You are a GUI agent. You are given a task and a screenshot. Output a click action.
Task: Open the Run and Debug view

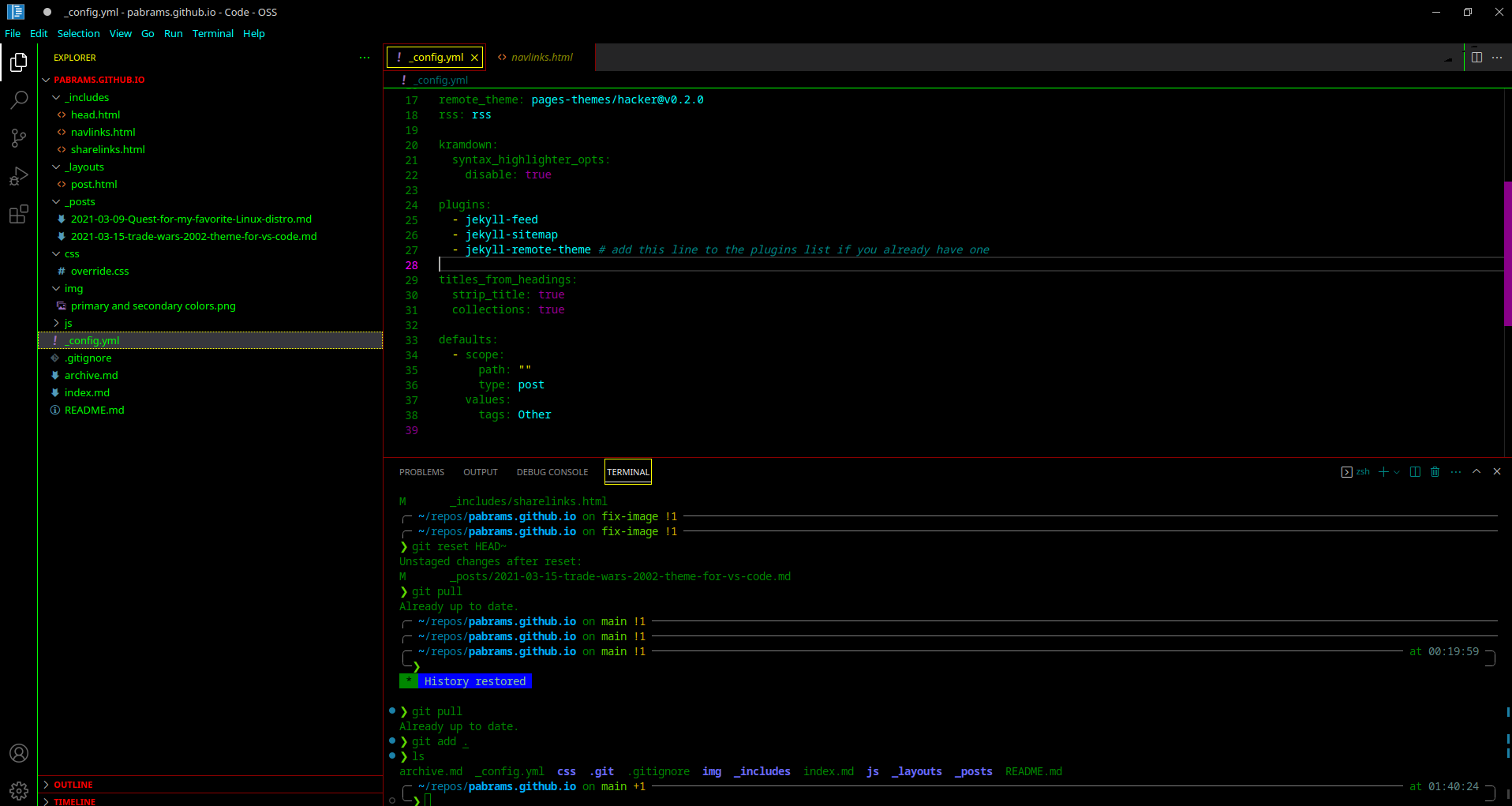click(19, 175)
